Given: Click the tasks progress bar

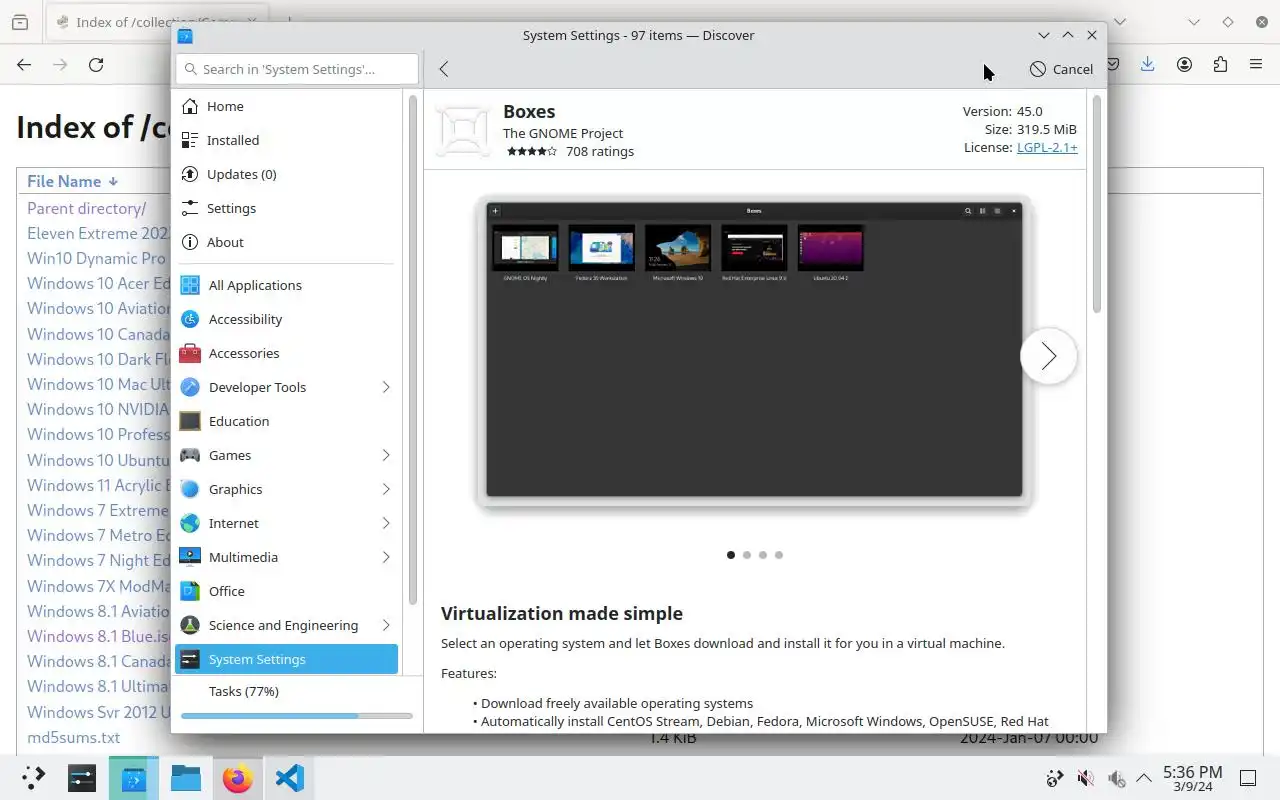Looking at the screenshot, I should tap(297, 716).
